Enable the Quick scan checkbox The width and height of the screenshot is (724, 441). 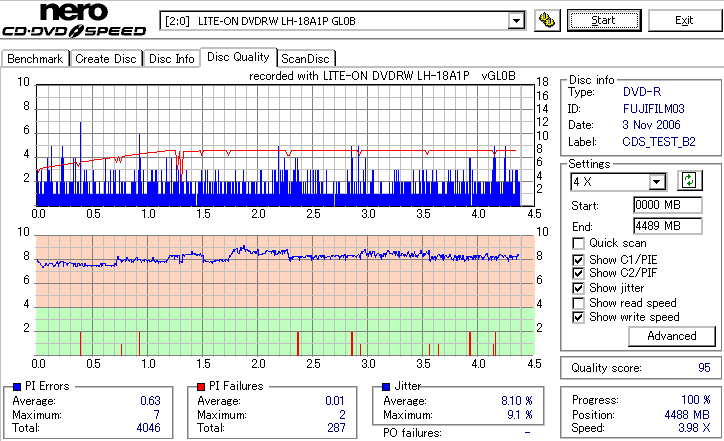(x=578, y=243)
